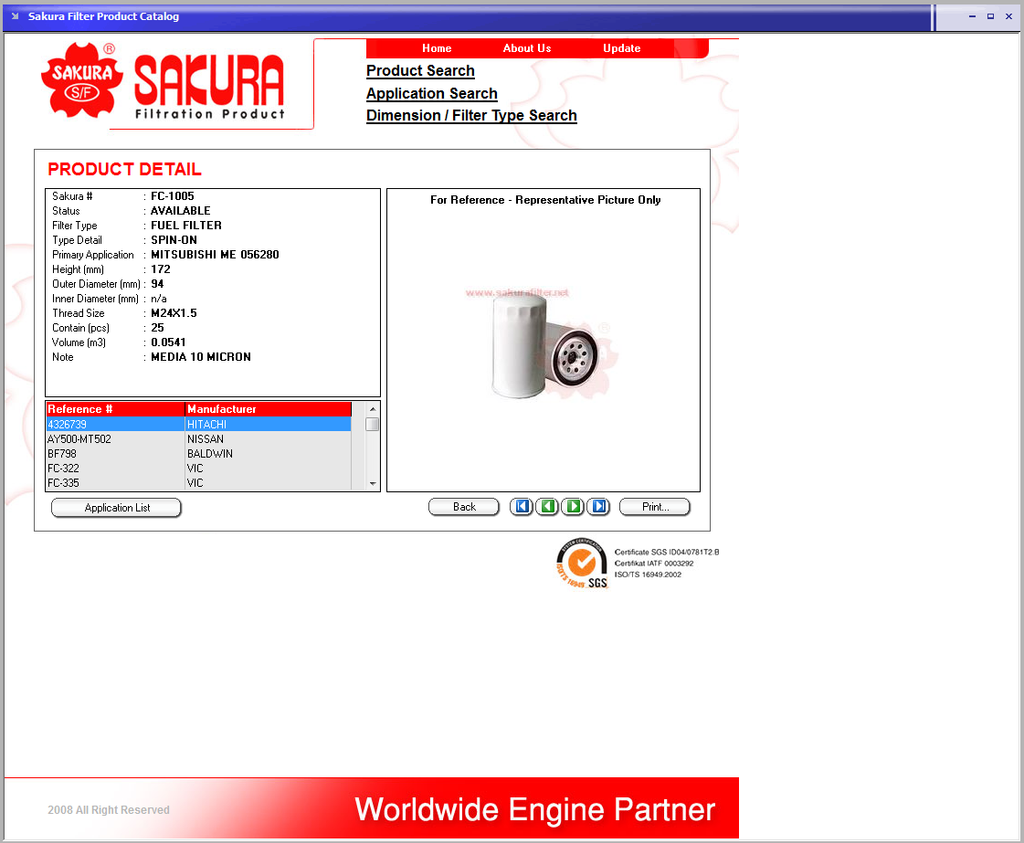Open Dimension / Filter Type Search
Viewport: 1024px width, 843px height.
click(472, 116)
